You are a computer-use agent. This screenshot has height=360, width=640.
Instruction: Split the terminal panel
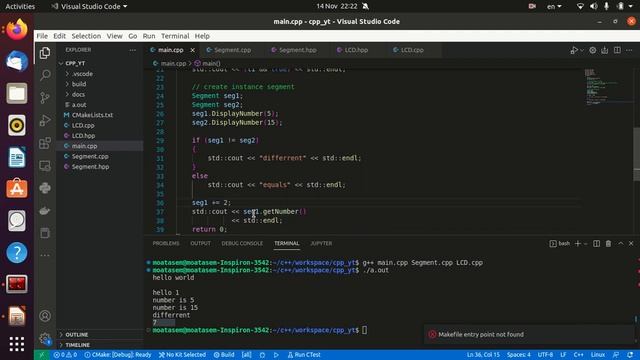pyautogui.click(x=596, y=244)
